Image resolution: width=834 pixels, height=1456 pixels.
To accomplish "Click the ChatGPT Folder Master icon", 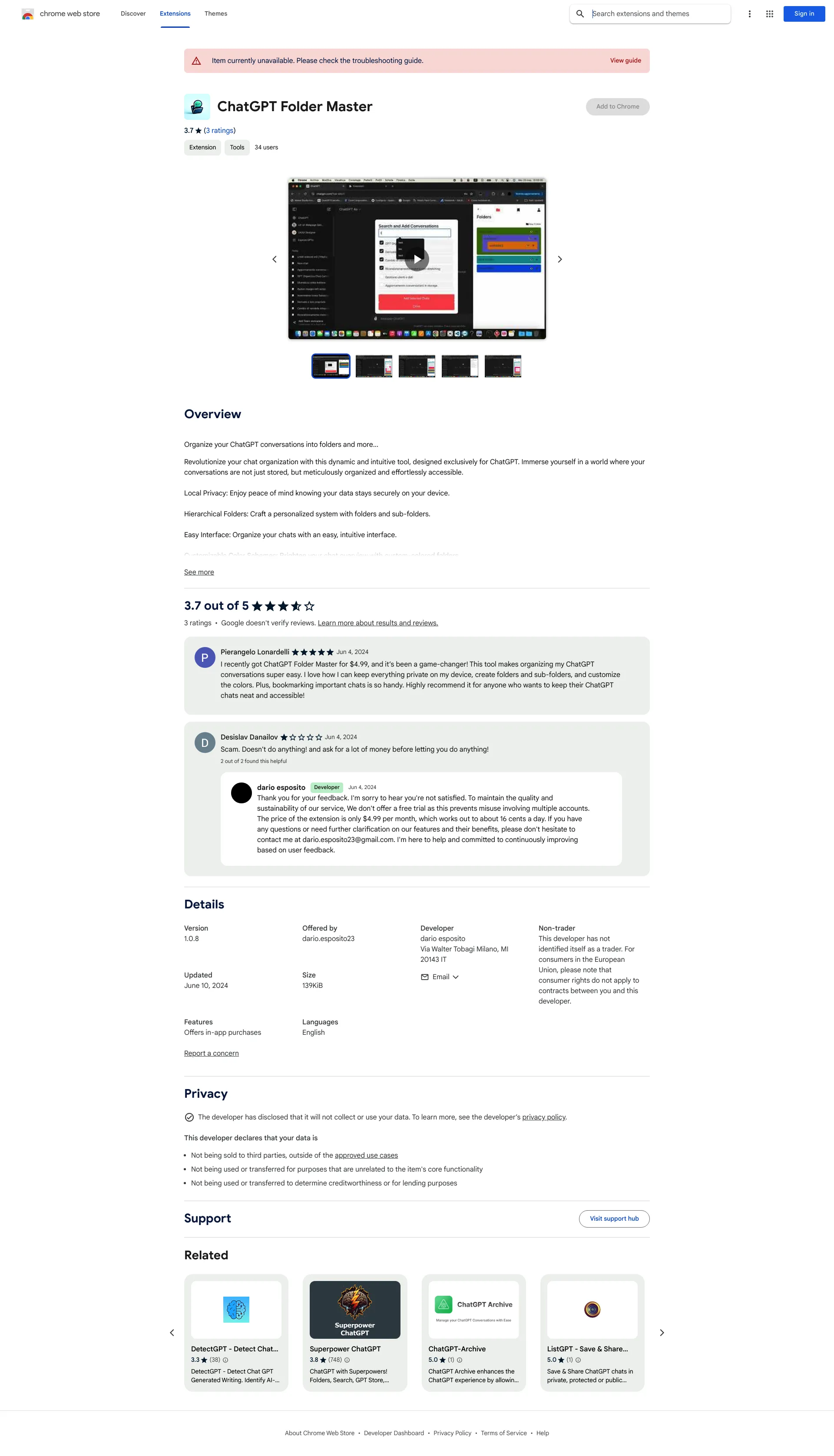I will pyautogui.click(x=197, y=106).
